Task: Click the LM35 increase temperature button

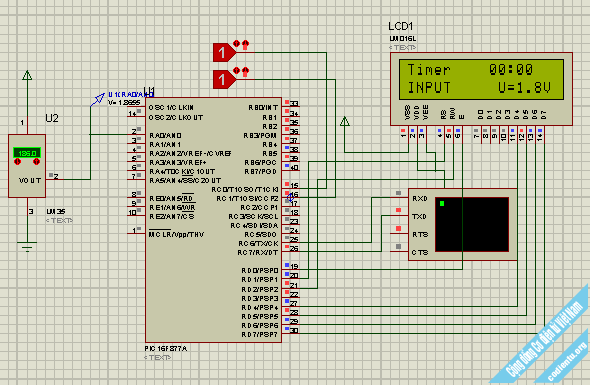Action: pyautogui.click(x=36, y=161)
